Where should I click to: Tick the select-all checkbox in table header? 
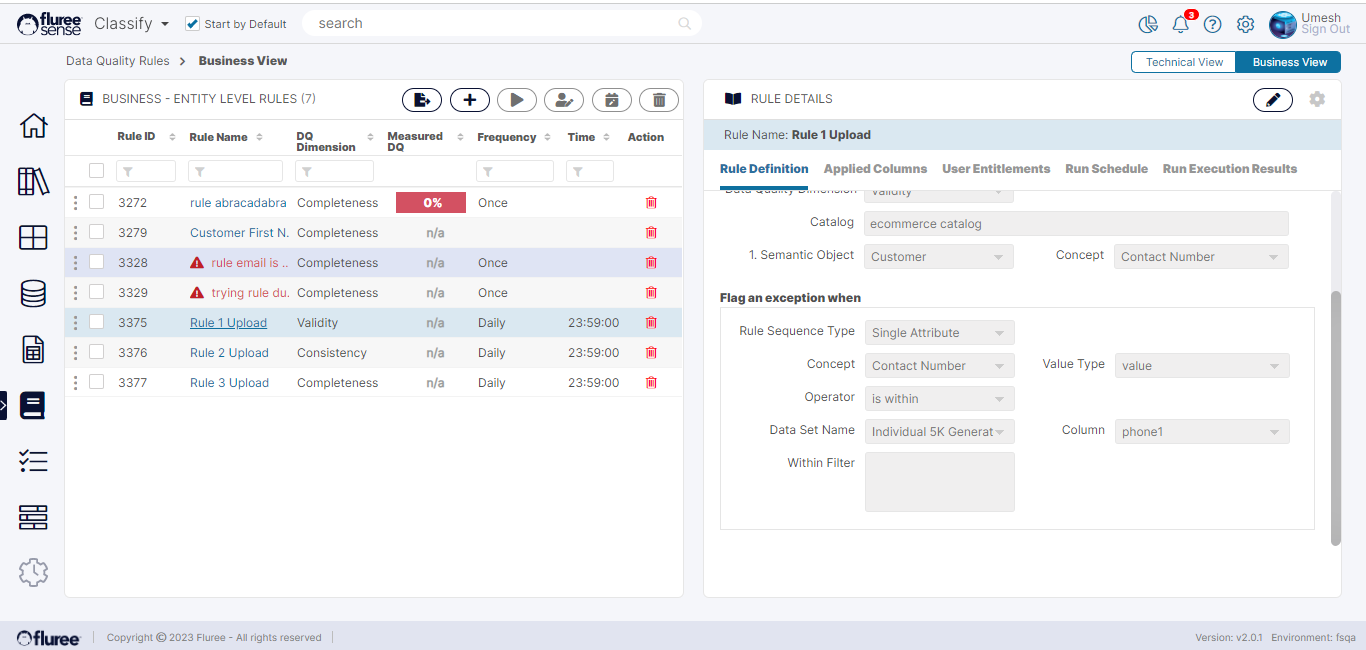(97, 171)
